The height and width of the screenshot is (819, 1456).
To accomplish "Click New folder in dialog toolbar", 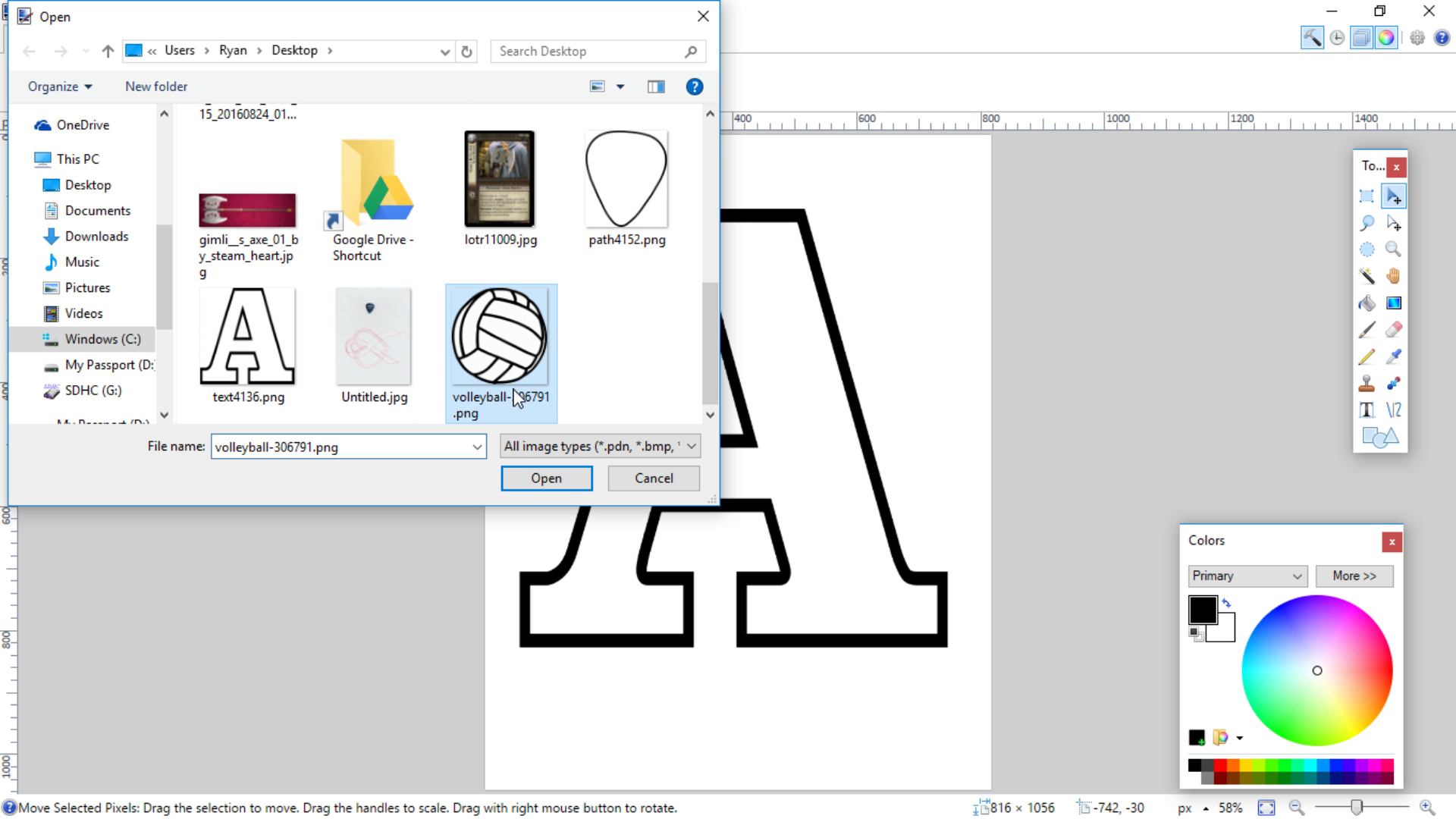I will tap(156, 86).
